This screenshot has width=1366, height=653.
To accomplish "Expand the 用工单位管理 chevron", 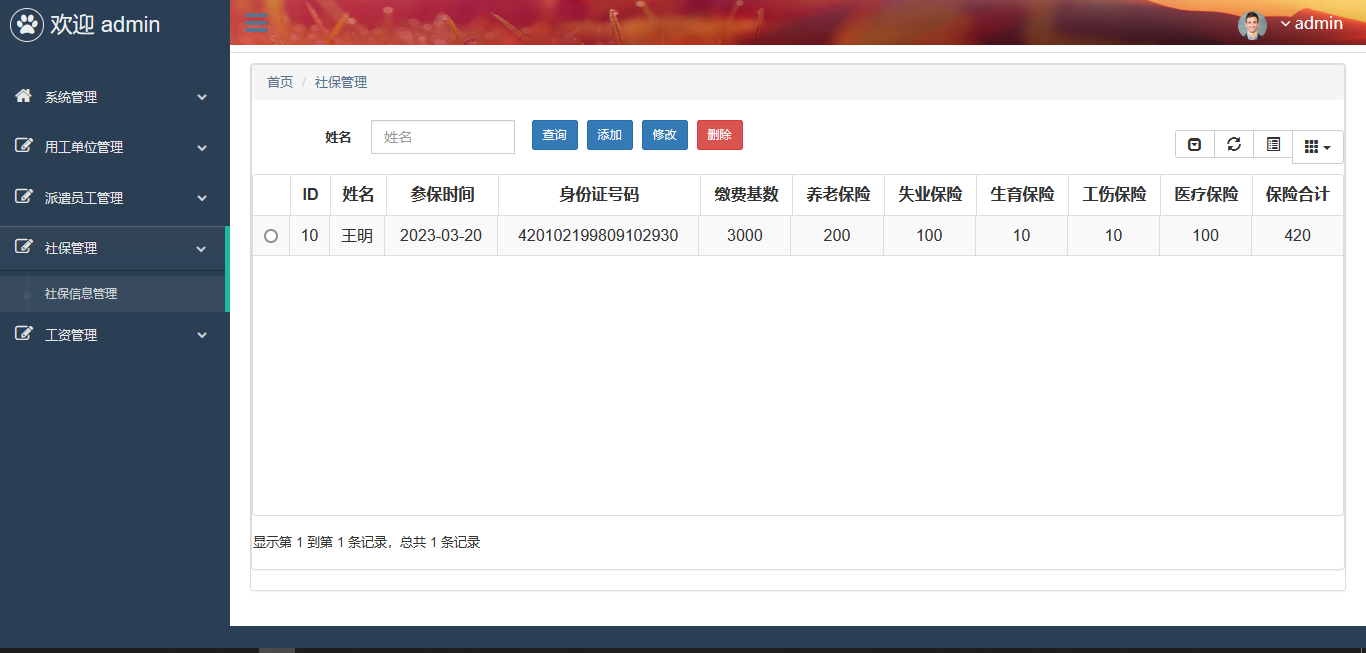I will (202, 147).
